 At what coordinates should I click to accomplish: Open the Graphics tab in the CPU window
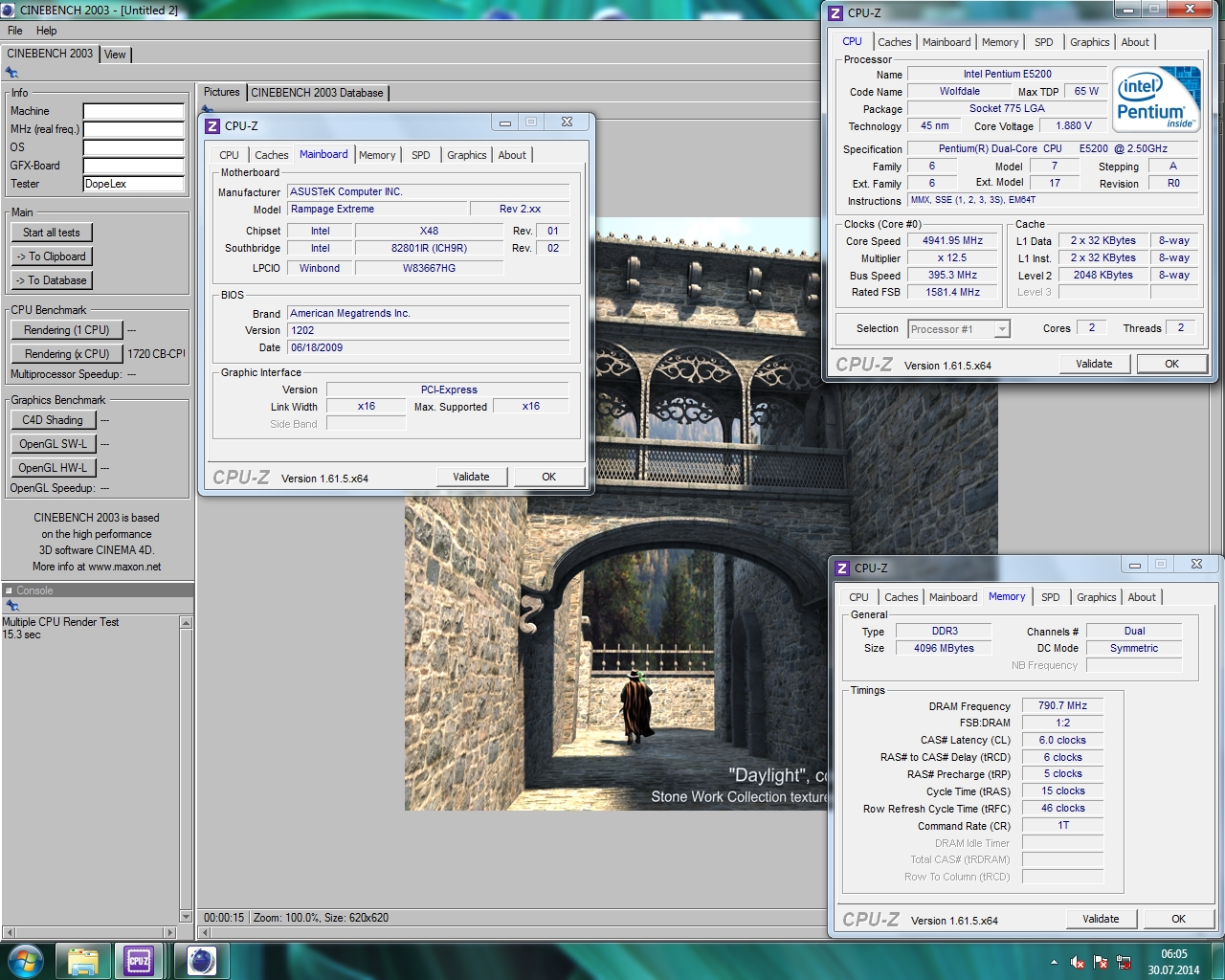(1090, 42)
